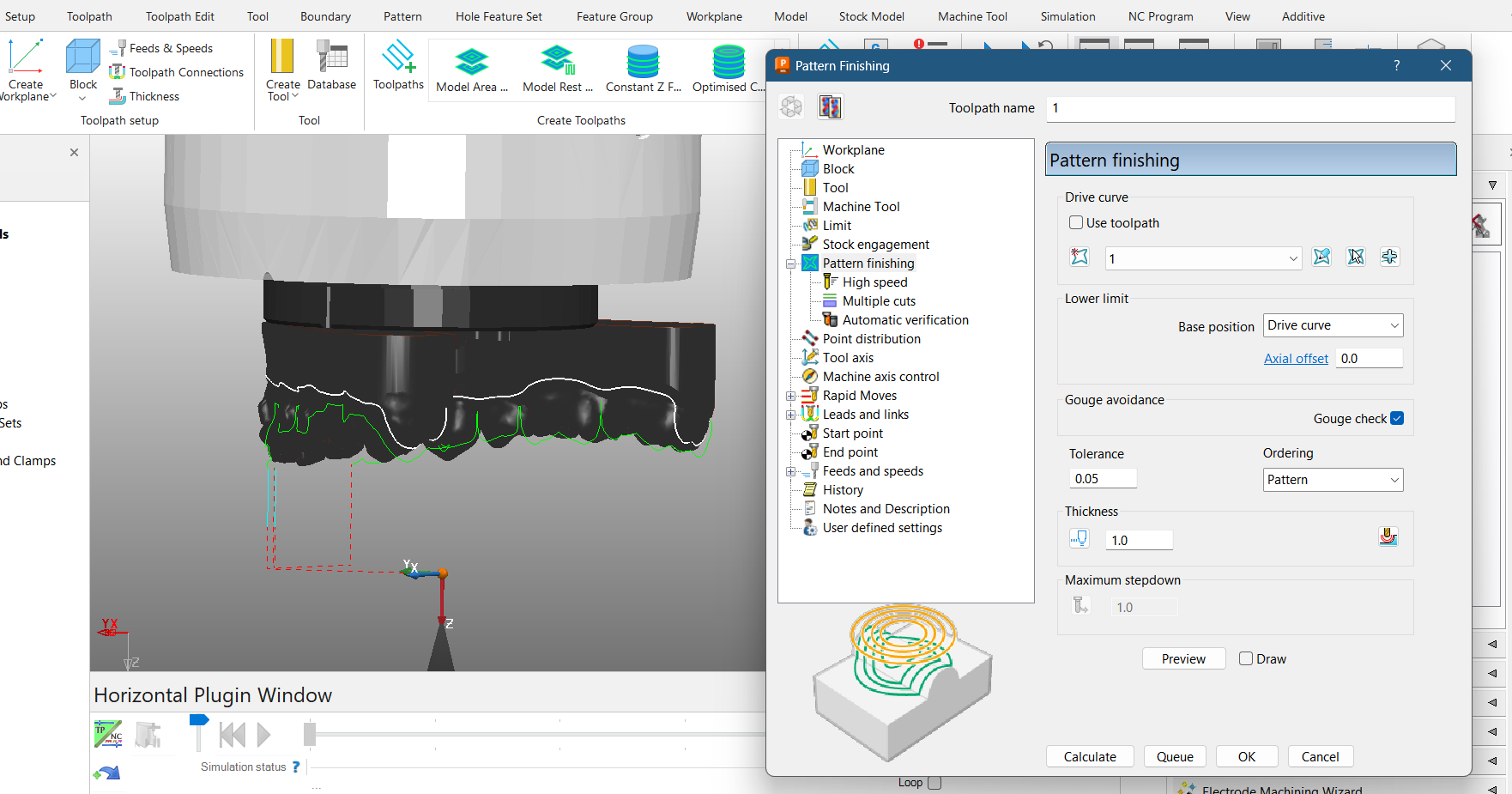Open the Model Area Clearance strategy icon

(471, 60)
